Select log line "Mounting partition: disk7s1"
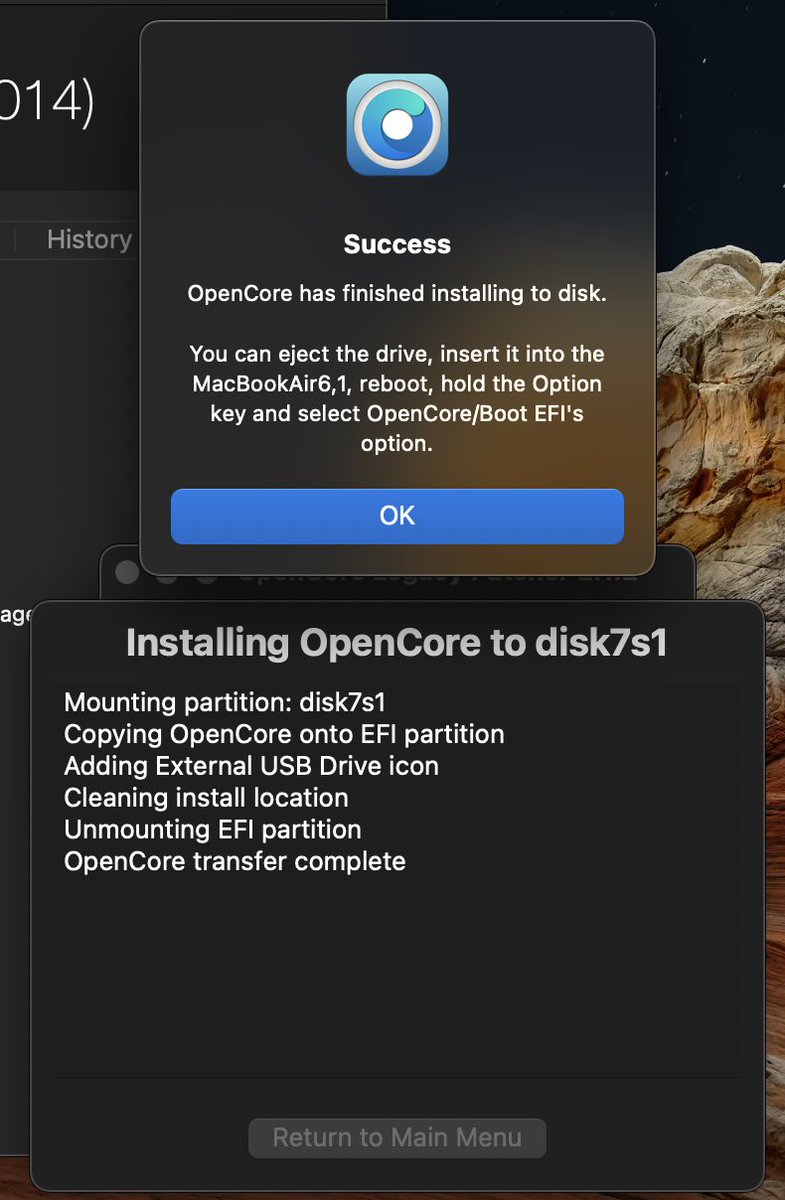Viewport: 785px width, 1200px height. click(225, 702)
